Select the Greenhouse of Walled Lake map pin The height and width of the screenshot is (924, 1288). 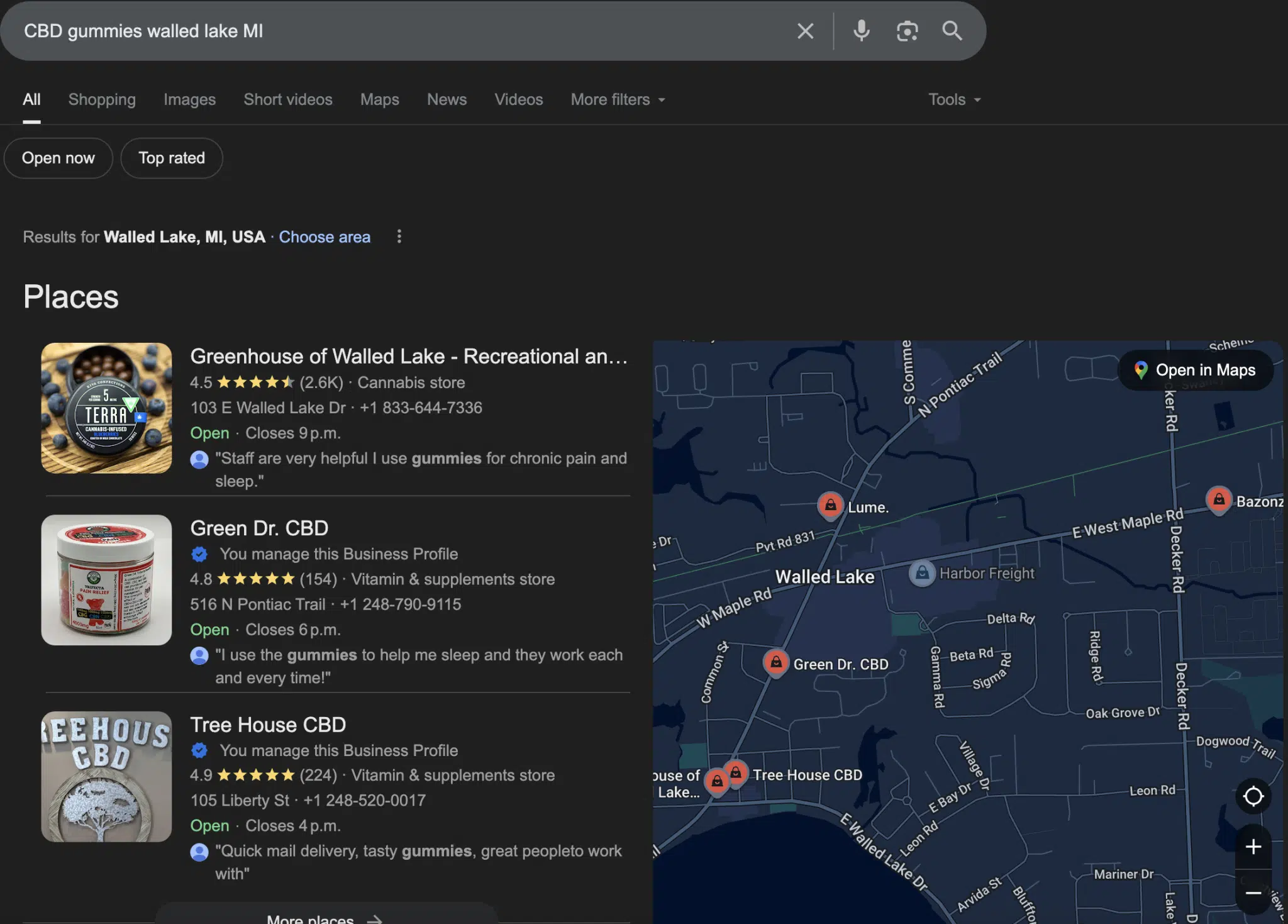(x=716, y=782)
